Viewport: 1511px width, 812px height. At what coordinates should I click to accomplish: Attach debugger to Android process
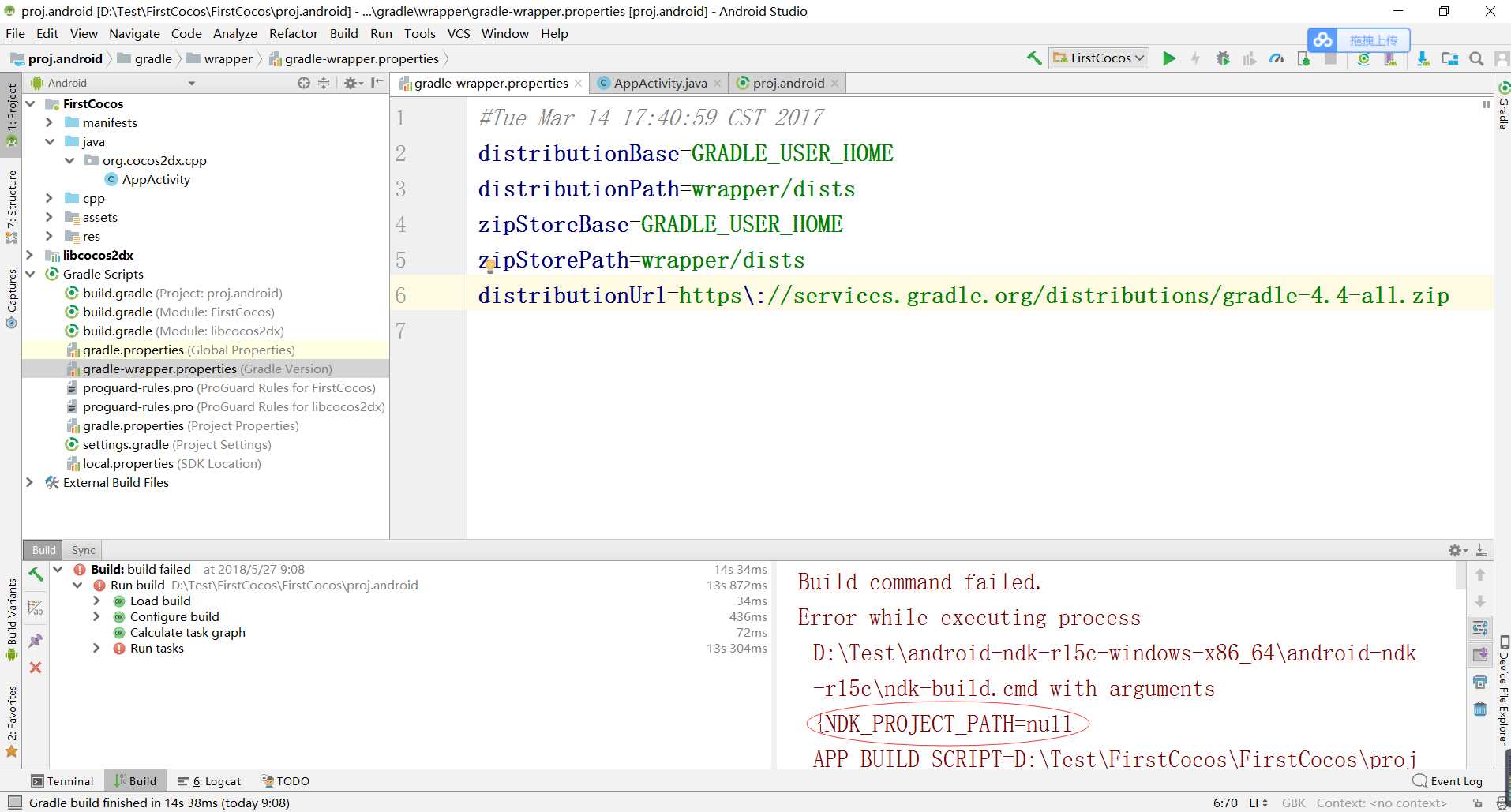click(1303, 58)
